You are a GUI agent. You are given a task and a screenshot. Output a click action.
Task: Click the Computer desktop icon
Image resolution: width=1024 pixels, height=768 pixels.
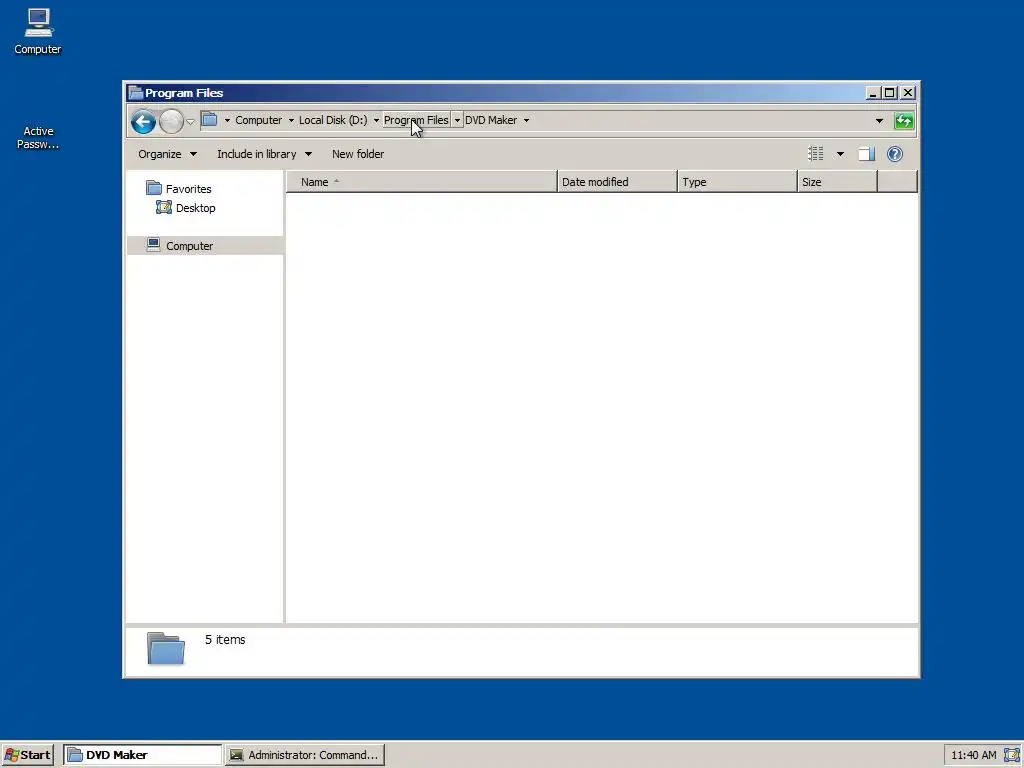[38, 31]
